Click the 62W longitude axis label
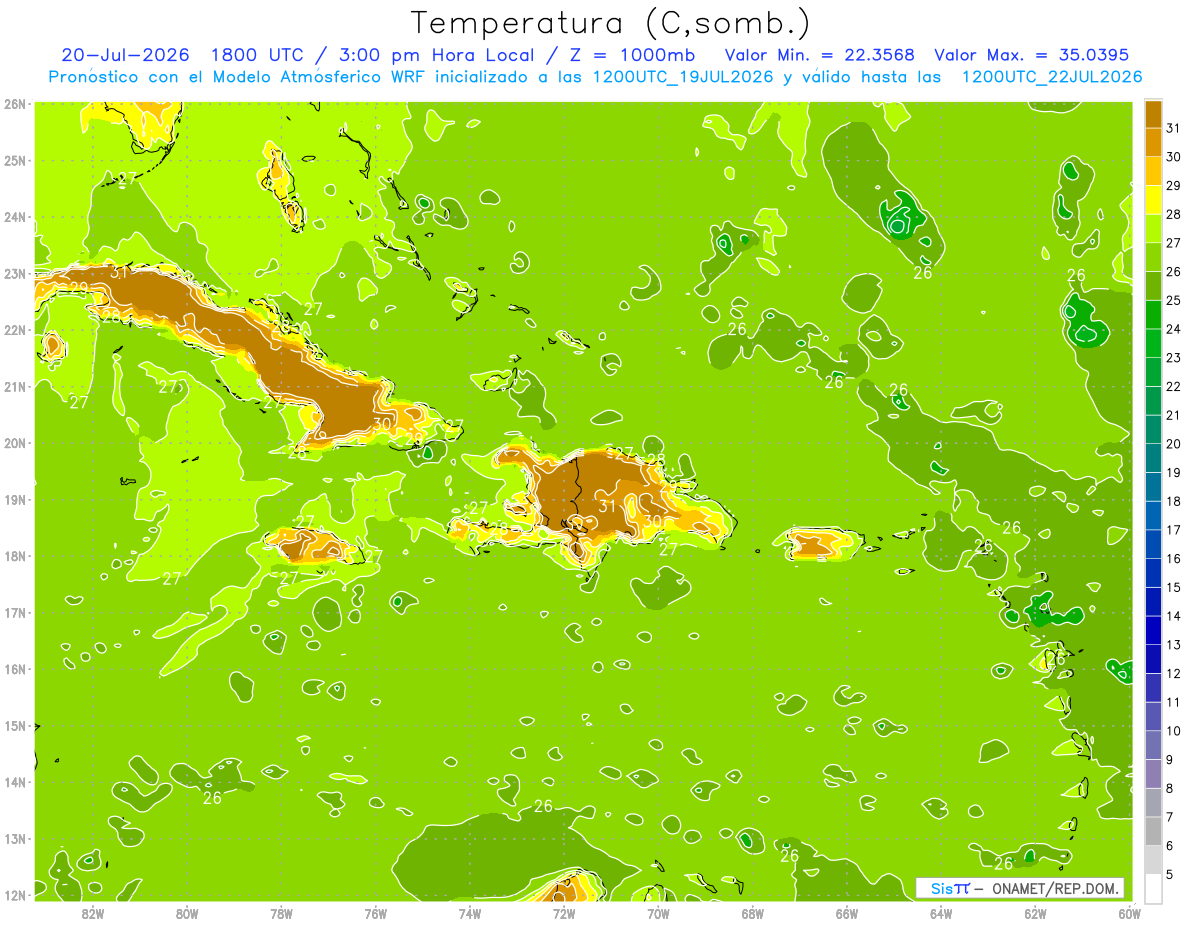This screenshot has height=927, width=1200. coord(1035,912)
